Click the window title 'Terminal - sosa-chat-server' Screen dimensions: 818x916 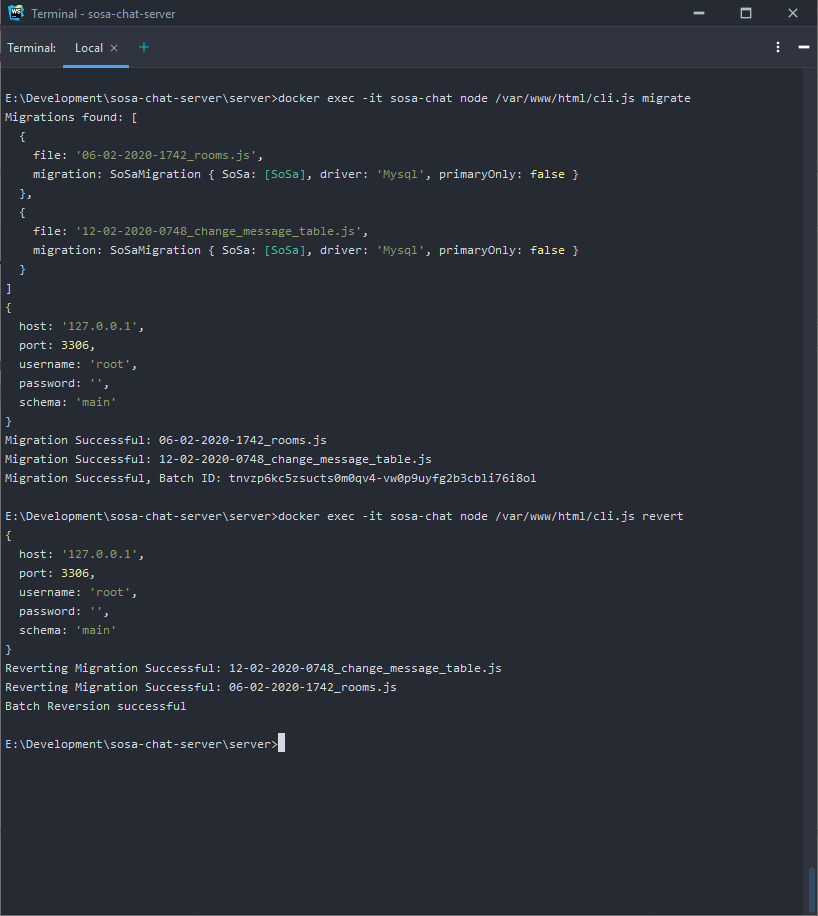pyautogui.click(x=103, y=13)
